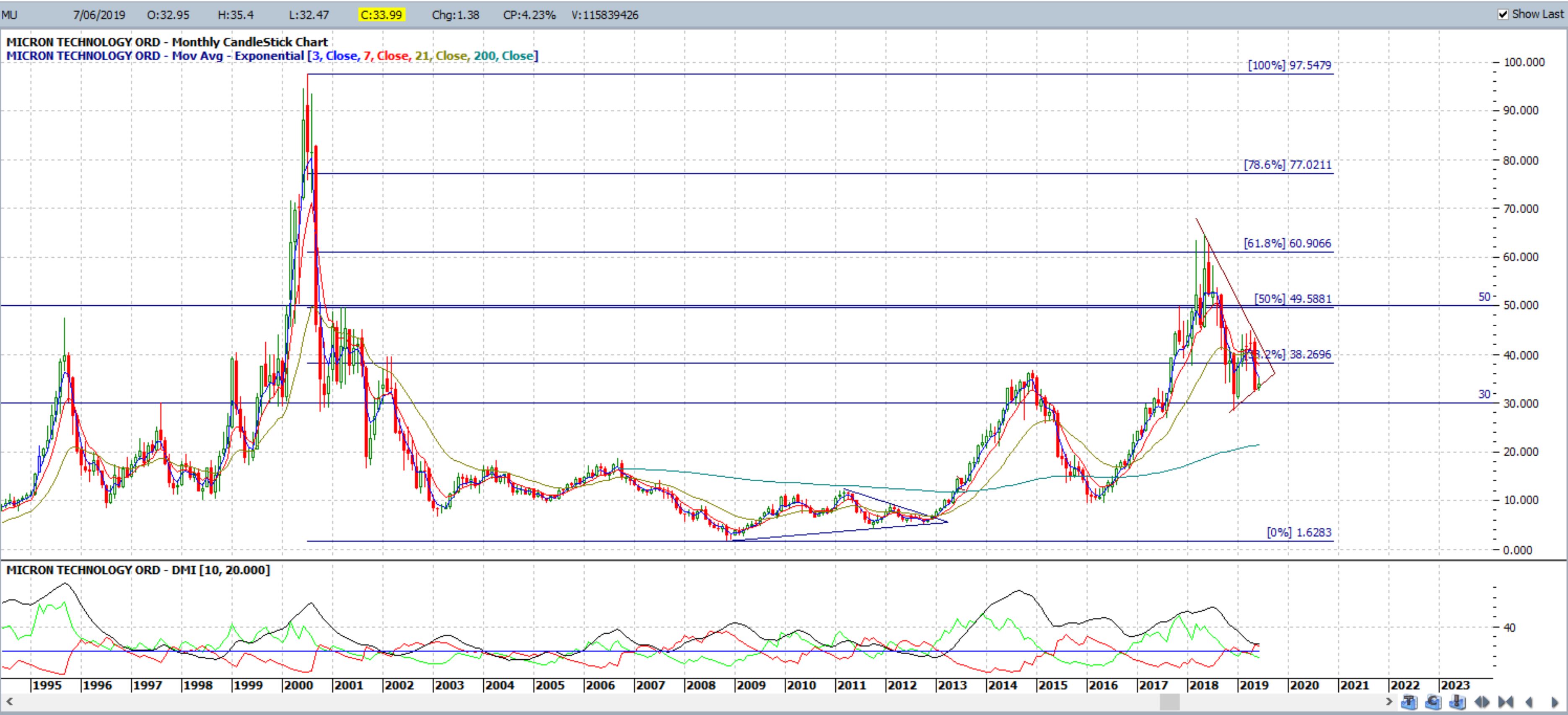This screenshot has width=1568, height=715.
Task: Click the 2000 label on time axis
Action: [x=298, y=685]
